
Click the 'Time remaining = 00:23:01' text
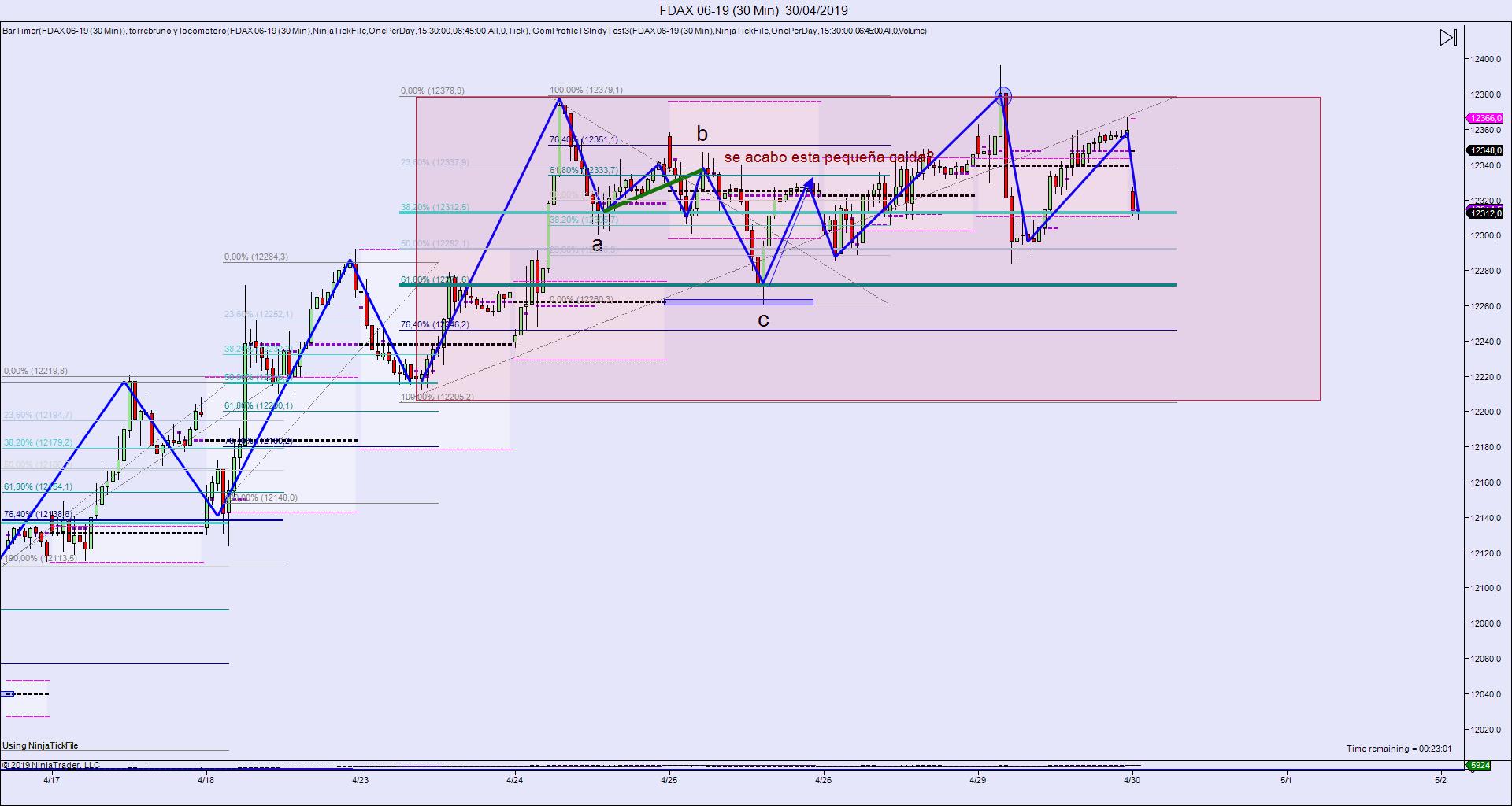1399,749
